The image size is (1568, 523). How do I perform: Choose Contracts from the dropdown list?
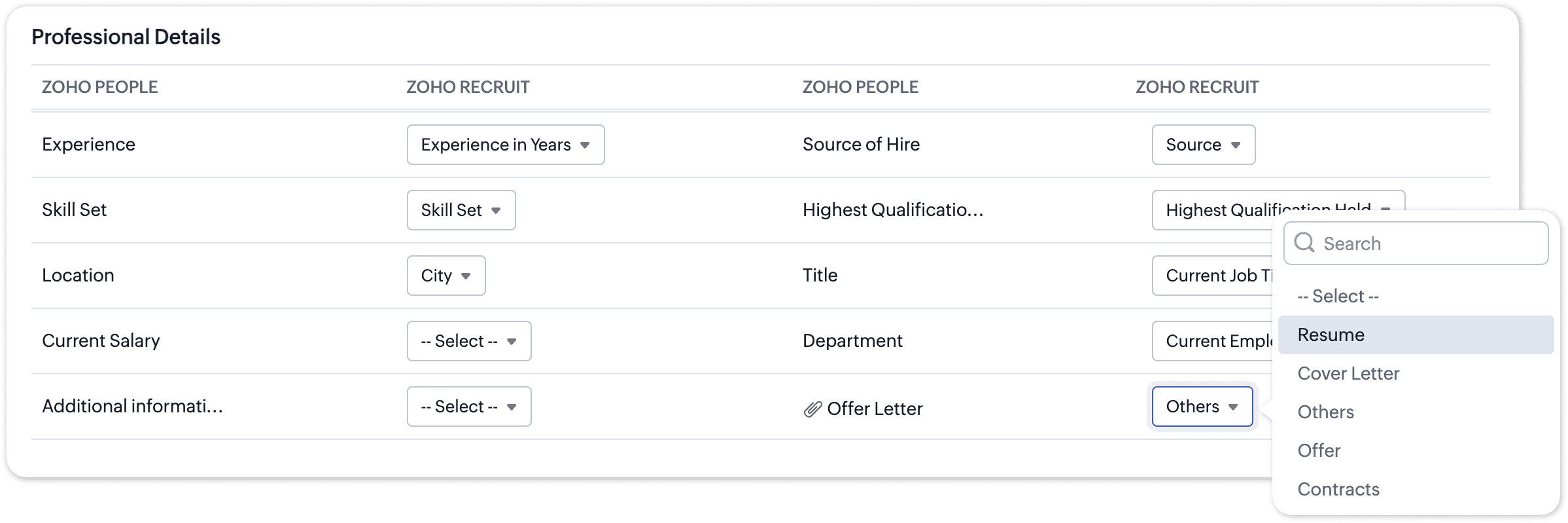tap(1338, 490)
